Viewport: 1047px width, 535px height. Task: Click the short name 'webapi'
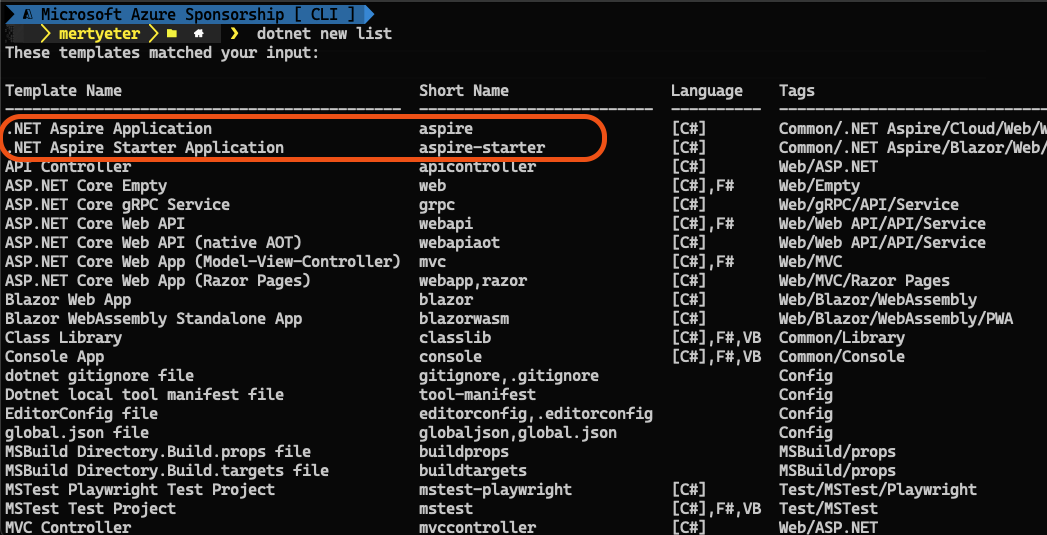(x=446, y=223)
